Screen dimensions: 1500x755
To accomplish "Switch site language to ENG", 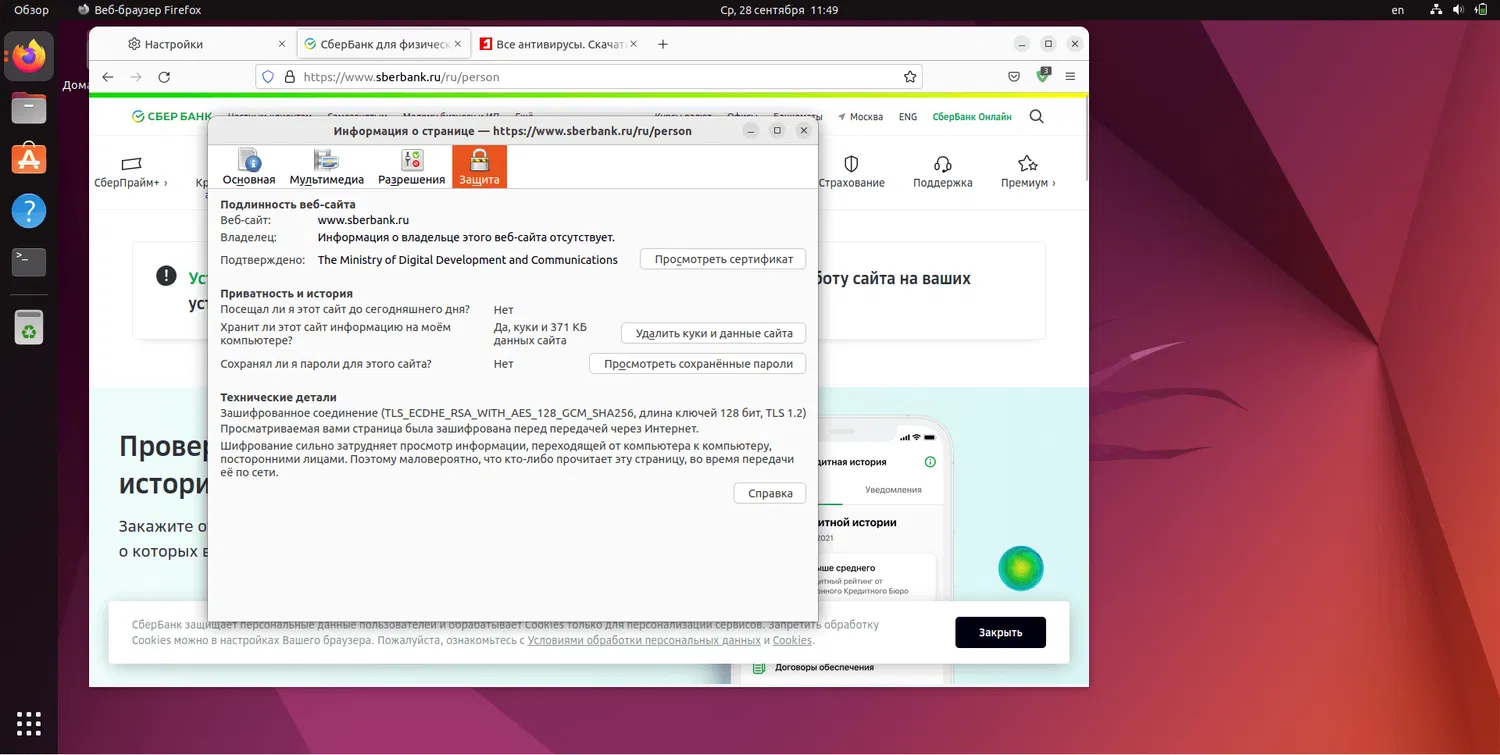I will (908, 117).
